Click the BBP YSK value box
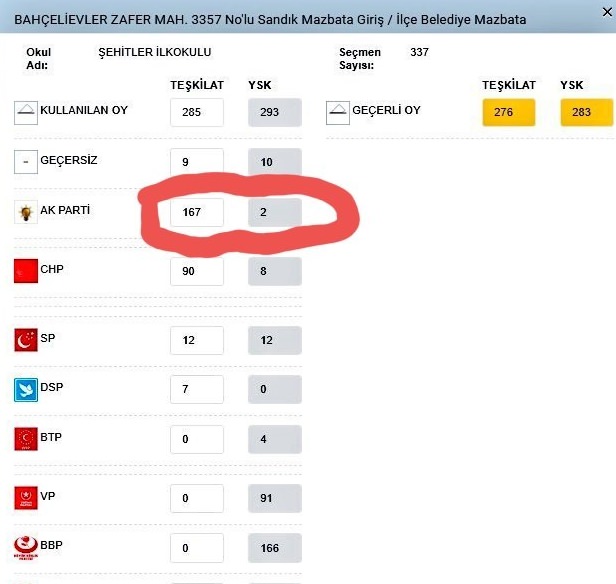 tap(274, 549)
